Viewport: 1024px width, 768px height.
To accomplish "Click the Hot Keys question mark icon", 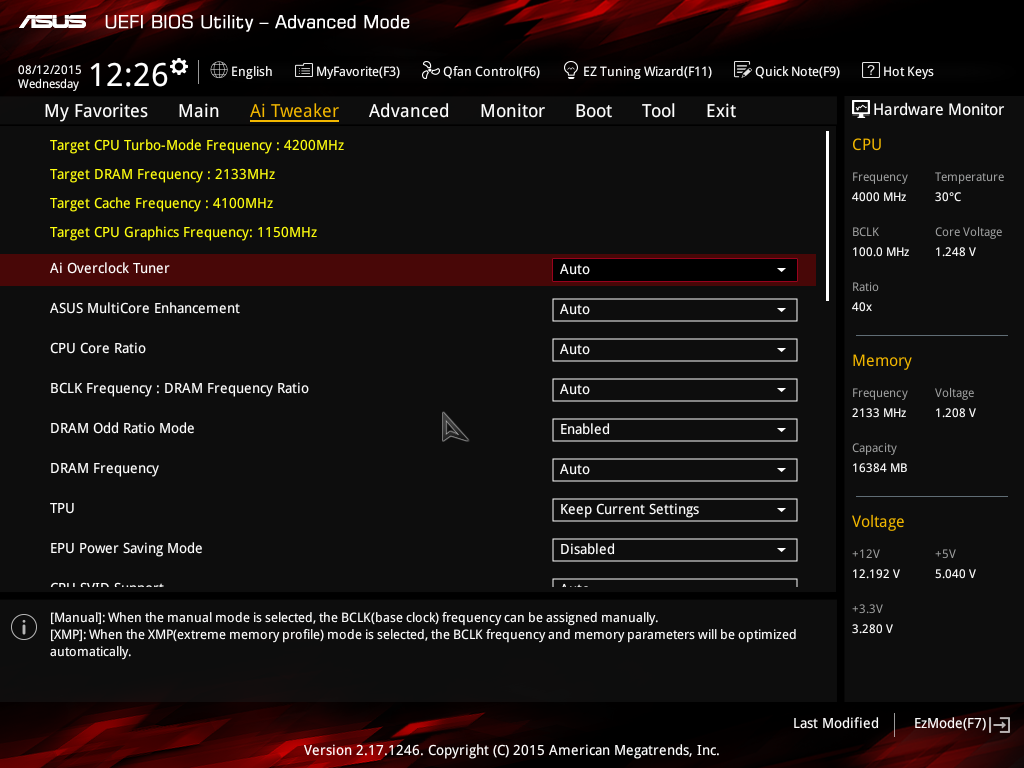I will (x=871, y=70).
